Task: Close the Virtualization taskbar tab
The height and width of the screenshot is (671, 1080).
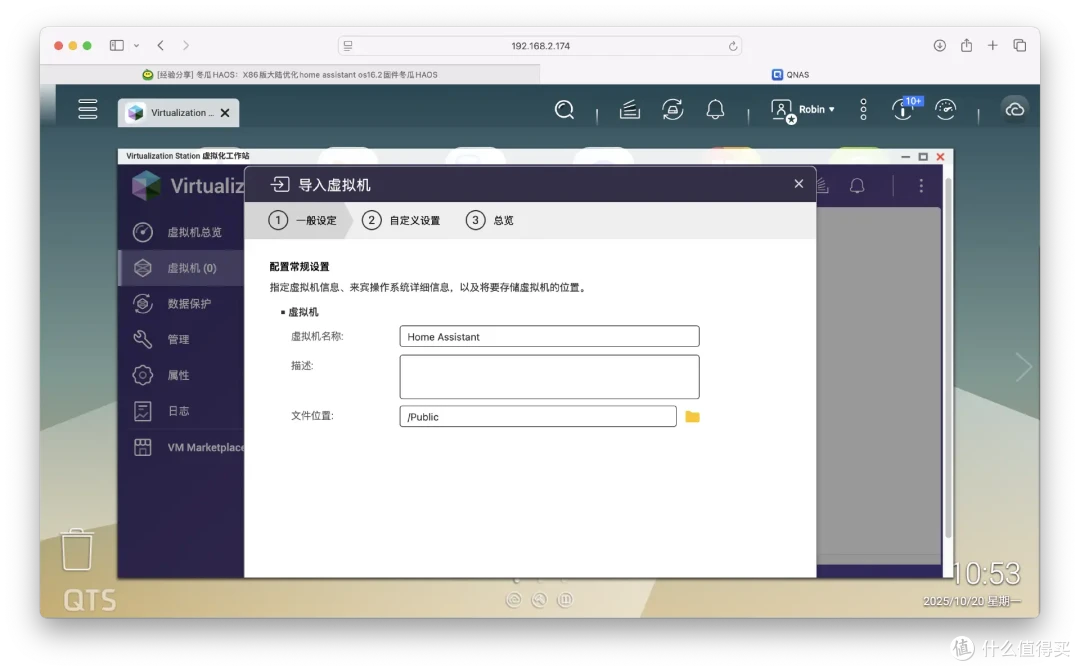Action: coord(225,113)
